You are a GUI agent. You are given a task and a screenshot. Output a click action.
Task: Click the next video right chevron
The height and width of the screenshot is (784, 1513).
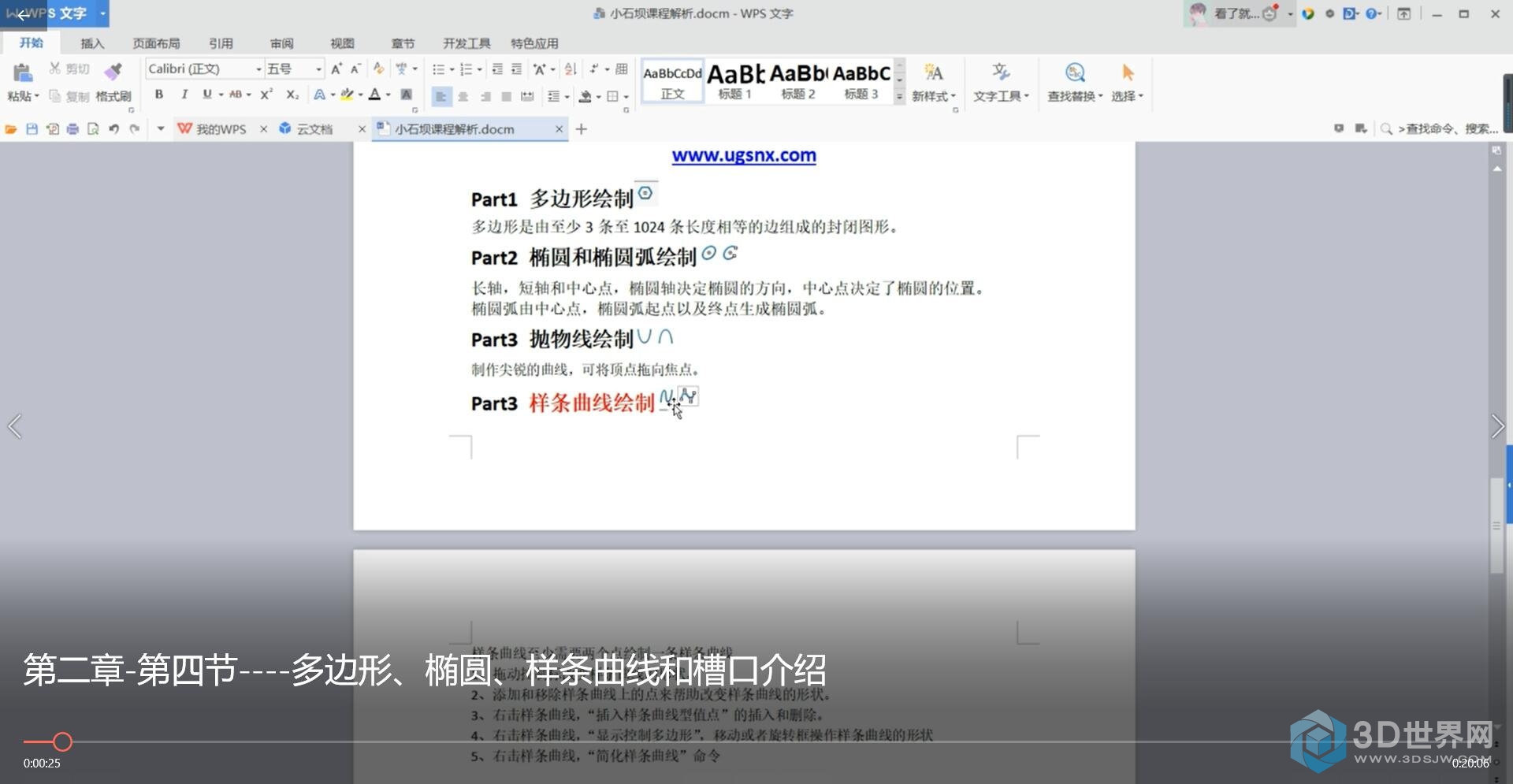coord(1498,426)
